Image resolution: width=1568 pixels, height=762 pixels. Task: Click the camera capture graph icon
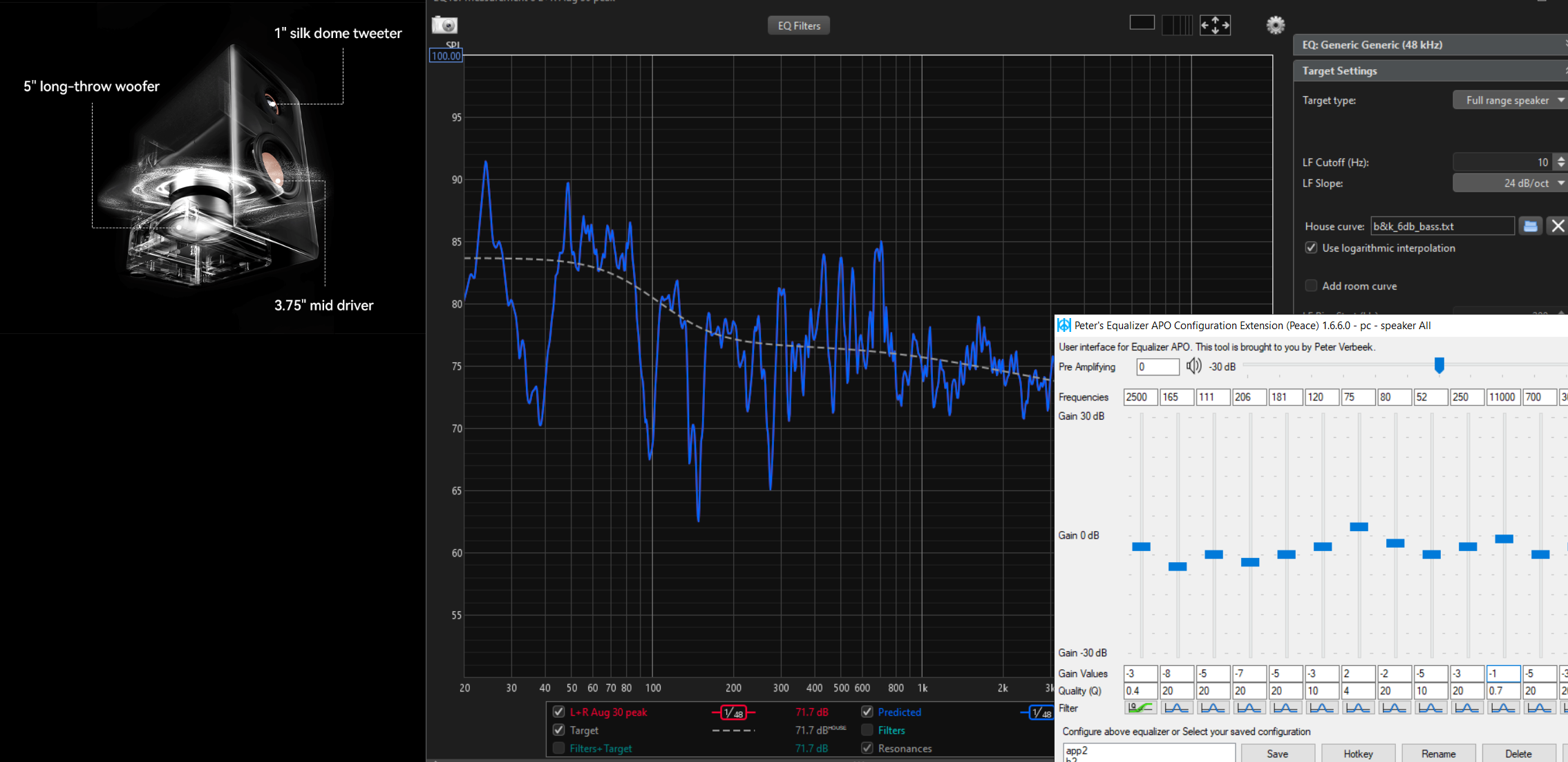pyautogui.click(x=444, y=26)
